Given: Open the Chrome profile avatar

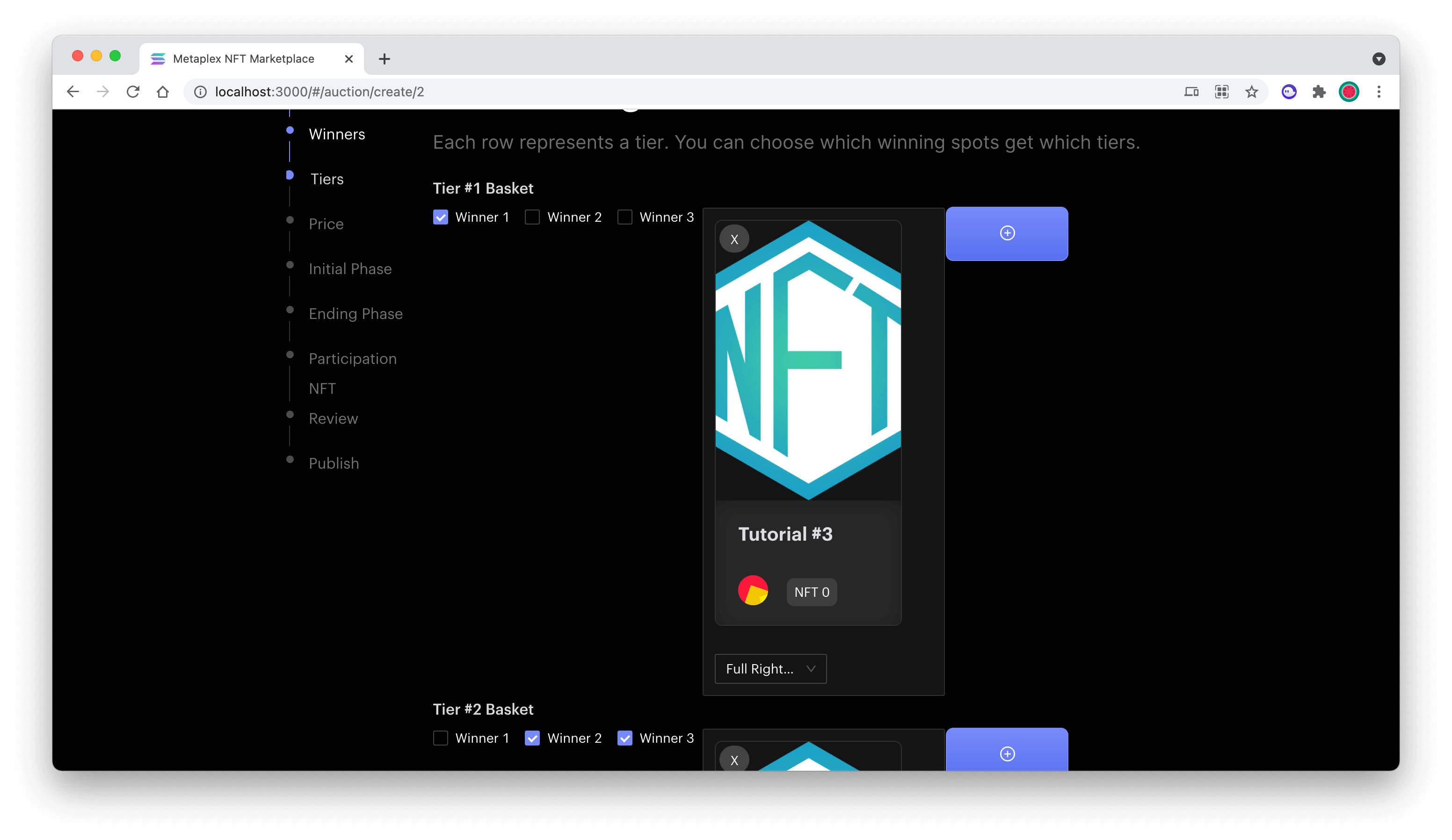Looking at the screenshot, I should point(1349,92).
